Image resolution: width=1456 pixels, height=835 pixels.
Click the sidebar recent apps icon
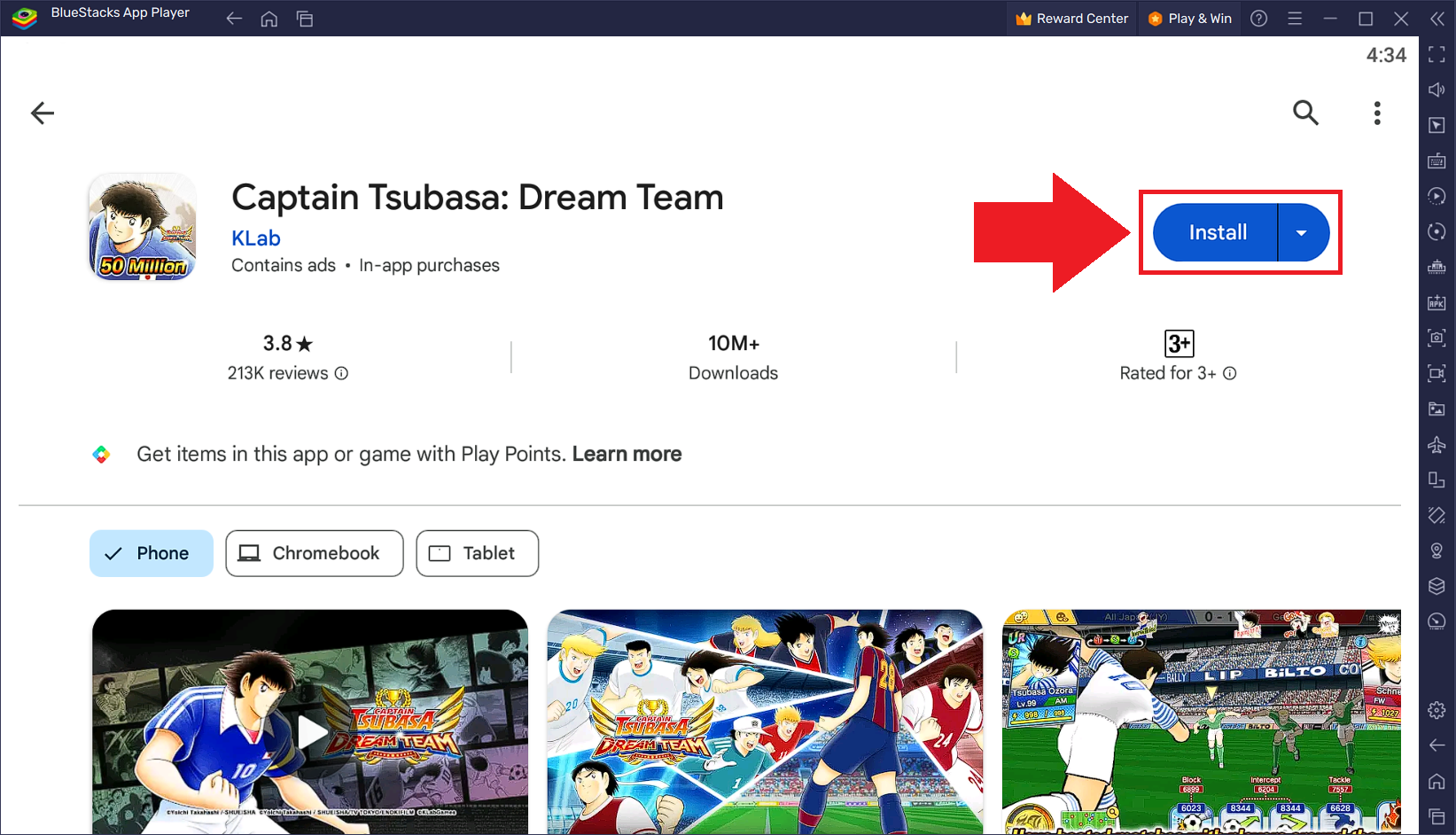coord(1437,816)
